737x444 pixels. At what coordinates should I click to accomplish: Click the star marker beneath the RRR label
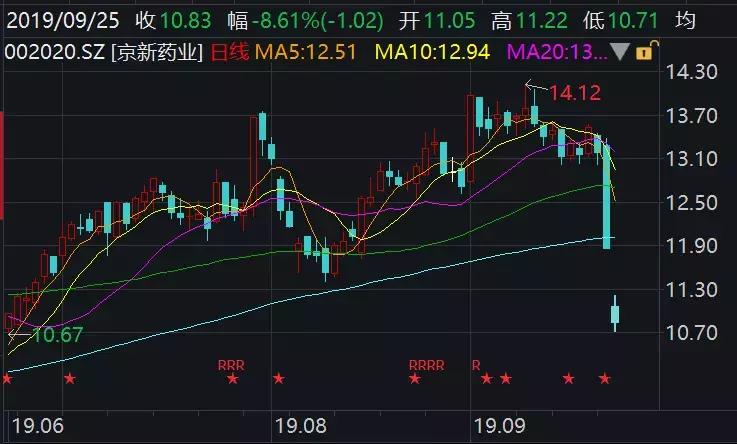[x=233, y=378]
